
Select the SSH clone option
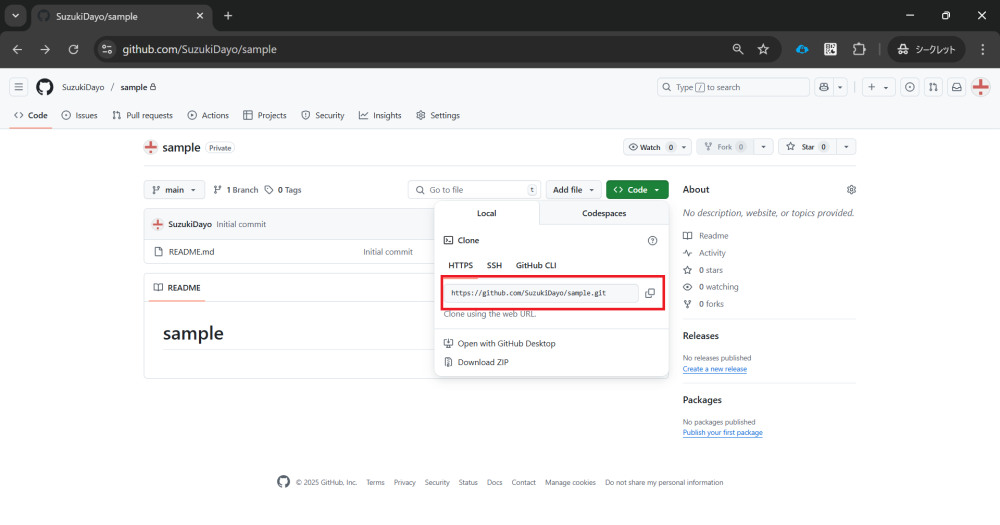tap(494, 265)
